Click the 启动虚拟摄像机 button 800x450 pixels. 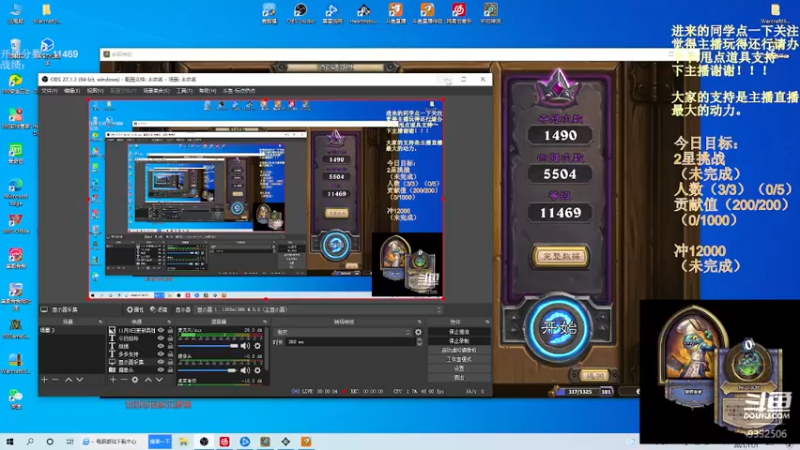pos(459,350)
